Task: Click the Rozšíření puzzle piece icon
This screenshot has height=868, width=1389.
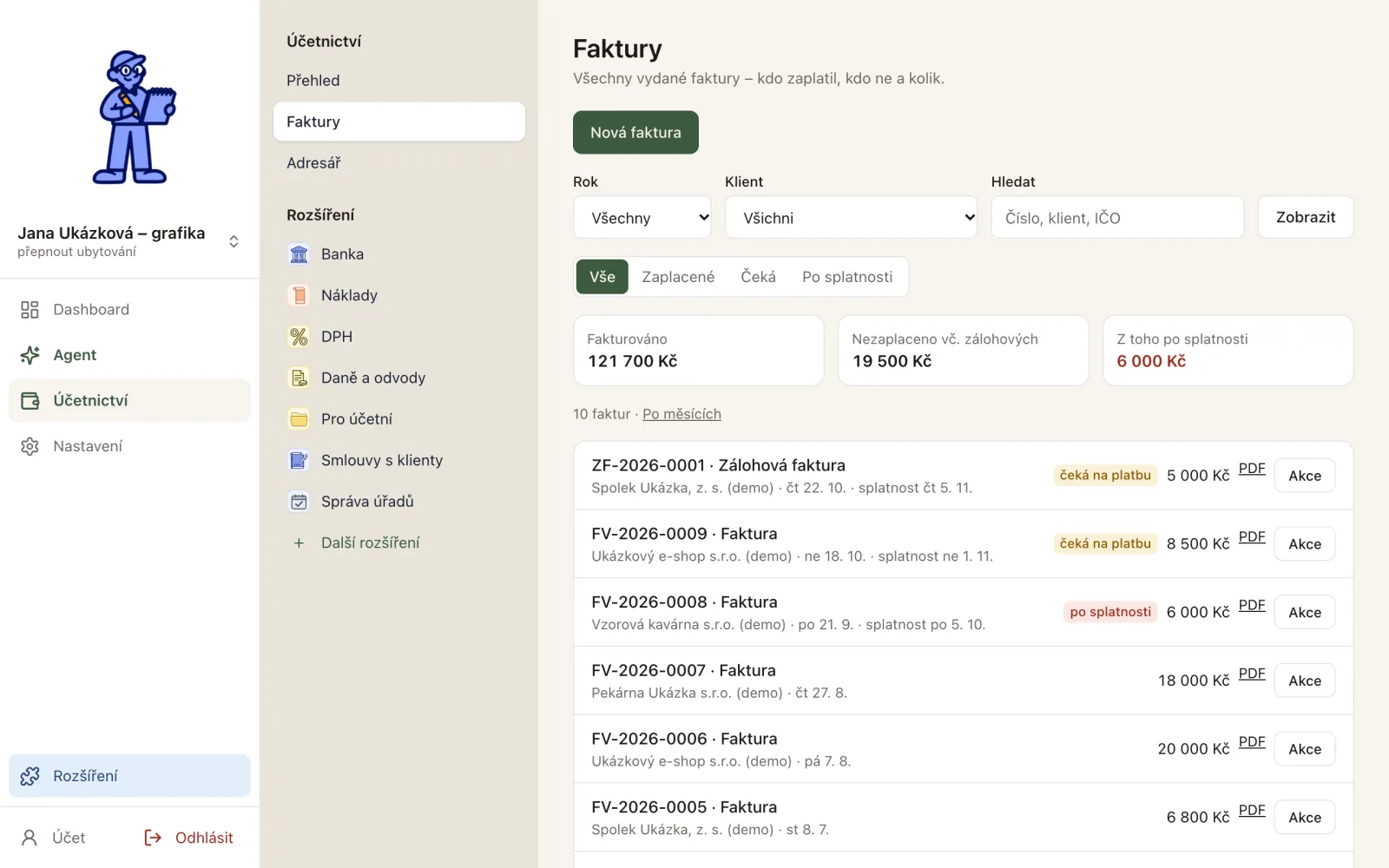Action: pos(30,776)
